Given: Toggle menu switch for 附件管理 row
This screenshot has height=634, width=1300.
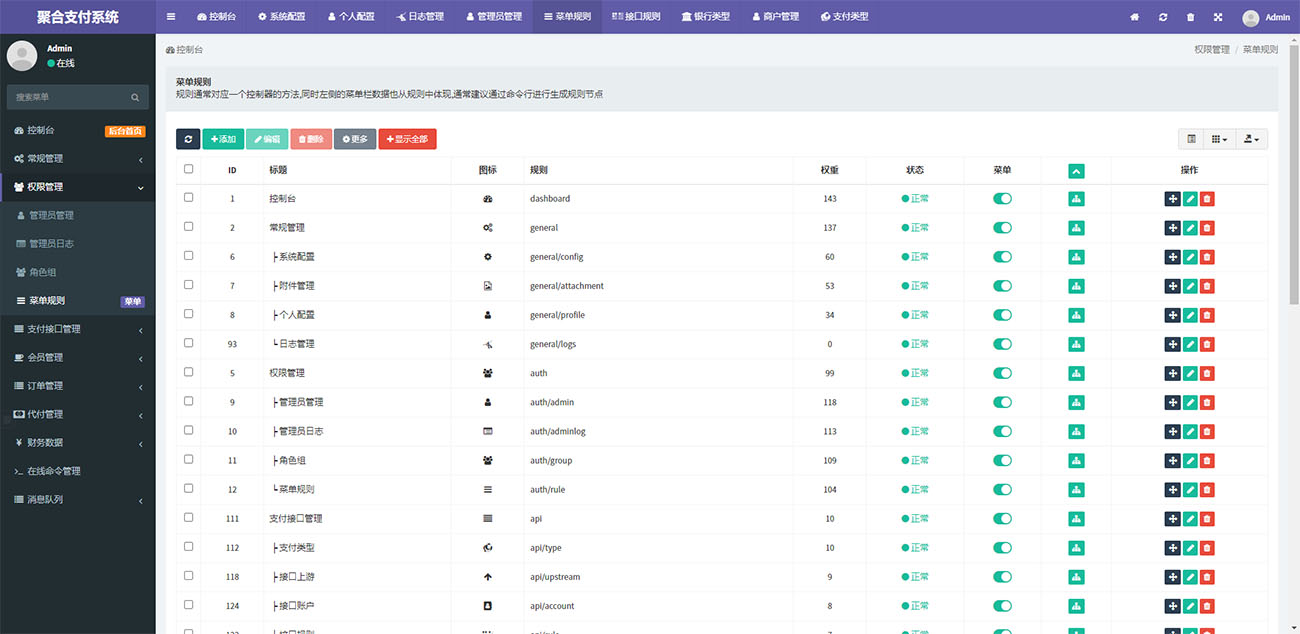Looking at the screenshot, I should pyautogui.click(x=1002, y=286).
